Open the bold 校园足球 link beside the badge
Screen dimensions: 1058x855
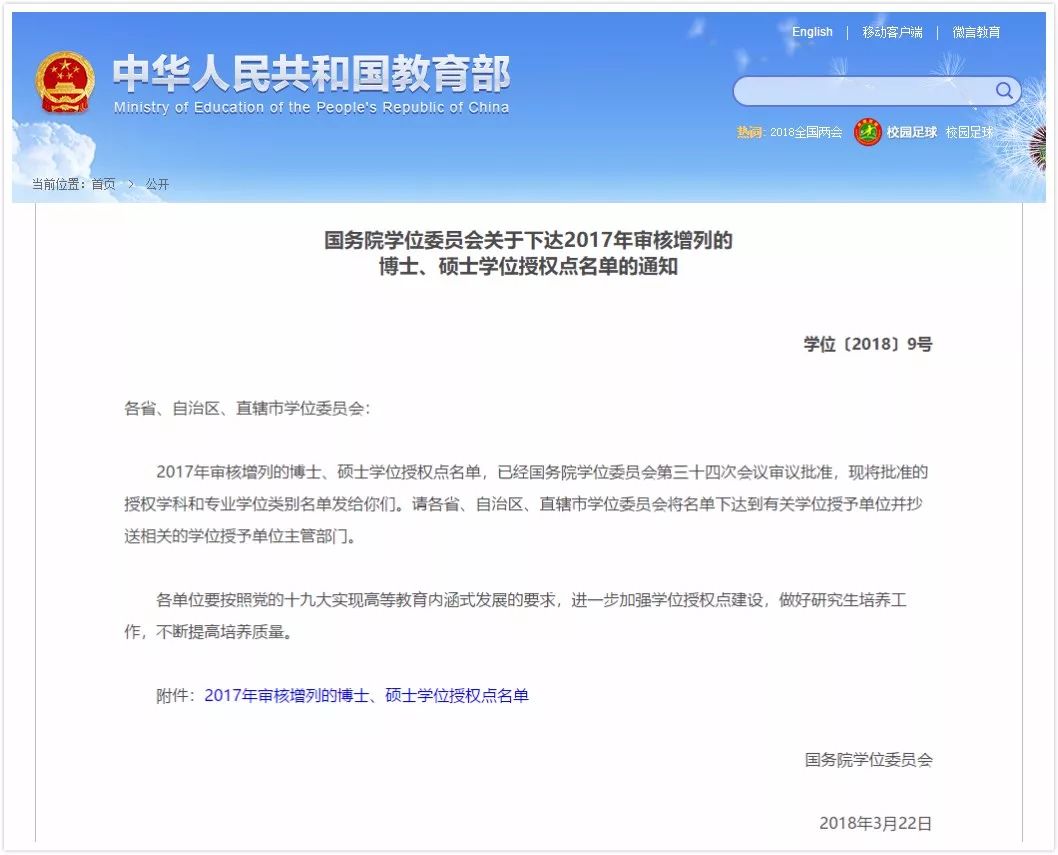[x=912, y=133]
